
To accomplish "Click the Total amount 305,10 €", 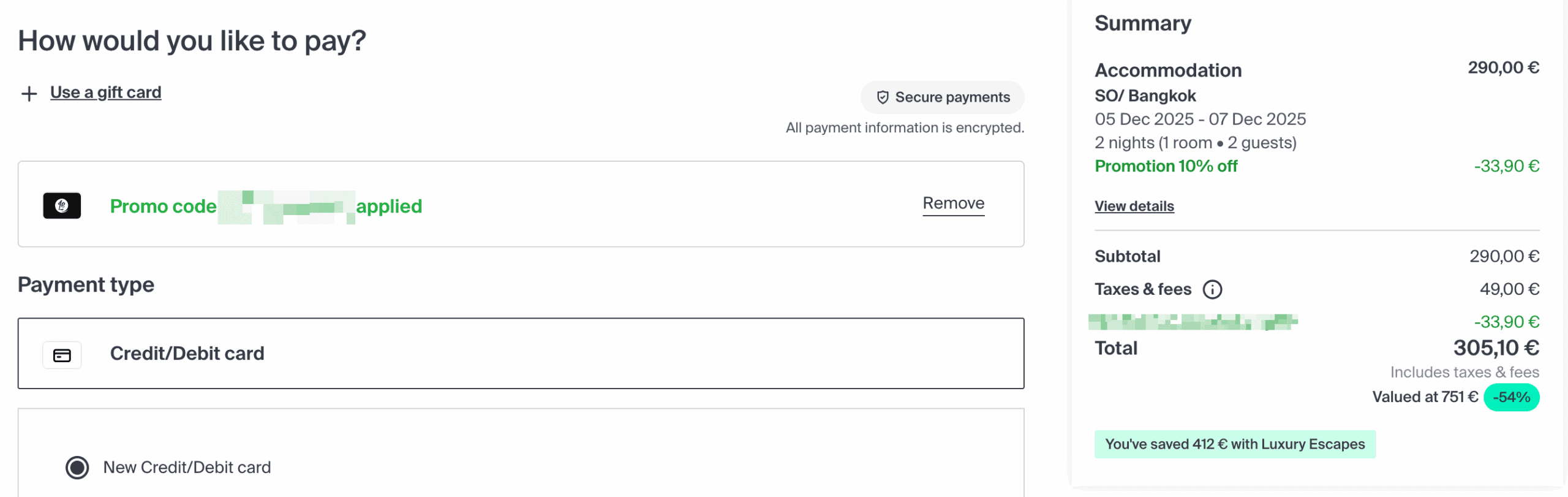I will click(x=1496, y=348).
